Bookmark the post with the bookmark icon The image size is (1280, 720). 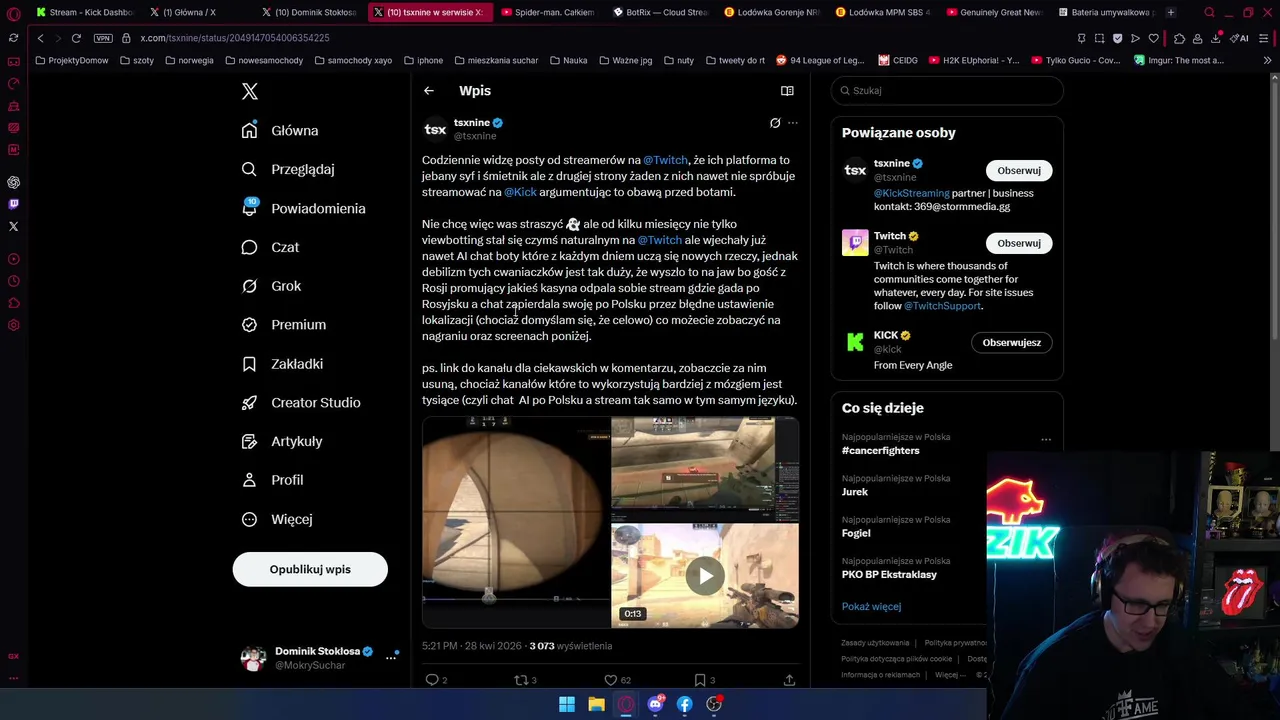coord(700,680)
